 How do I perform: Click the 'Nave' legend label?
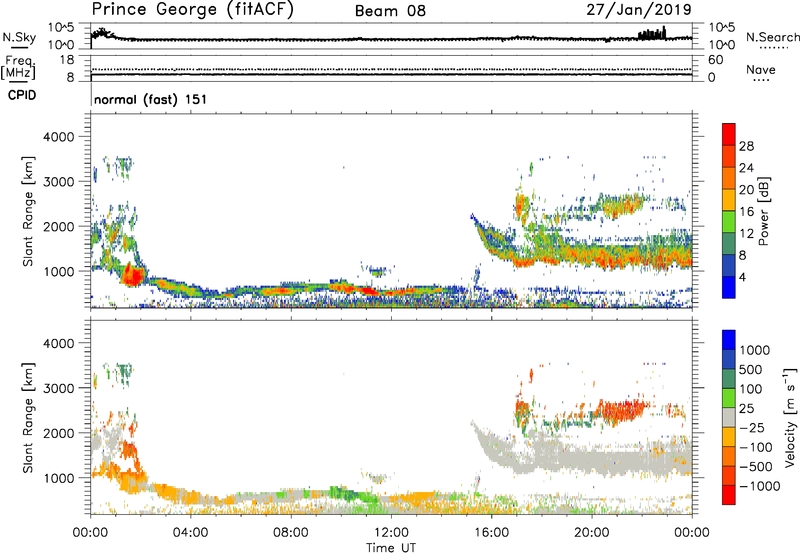click(x=760, y=70)
